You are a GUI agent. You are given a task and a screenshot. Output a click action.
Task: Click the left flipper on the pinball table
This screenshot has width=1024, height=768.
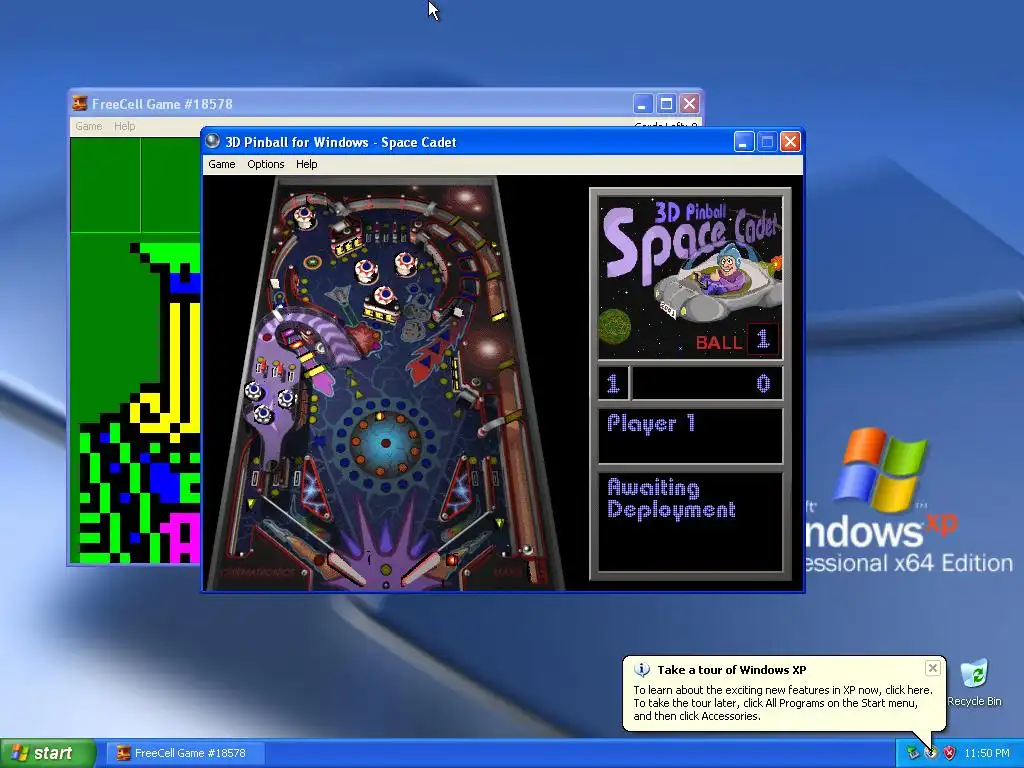click(345, 567)
